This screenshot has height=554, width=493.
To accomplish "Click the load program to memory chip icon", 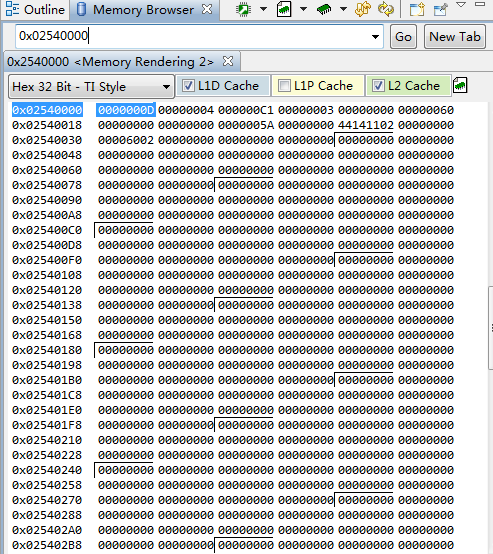I will (243, 10).
